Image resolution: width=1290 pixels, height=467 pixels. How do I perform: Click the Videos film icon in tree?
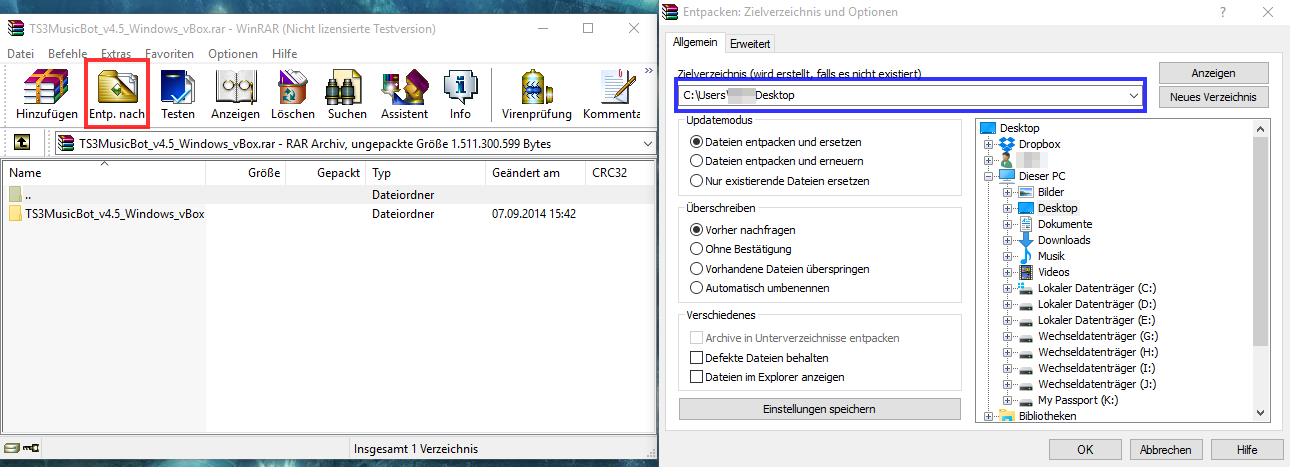pos(1026,272)
